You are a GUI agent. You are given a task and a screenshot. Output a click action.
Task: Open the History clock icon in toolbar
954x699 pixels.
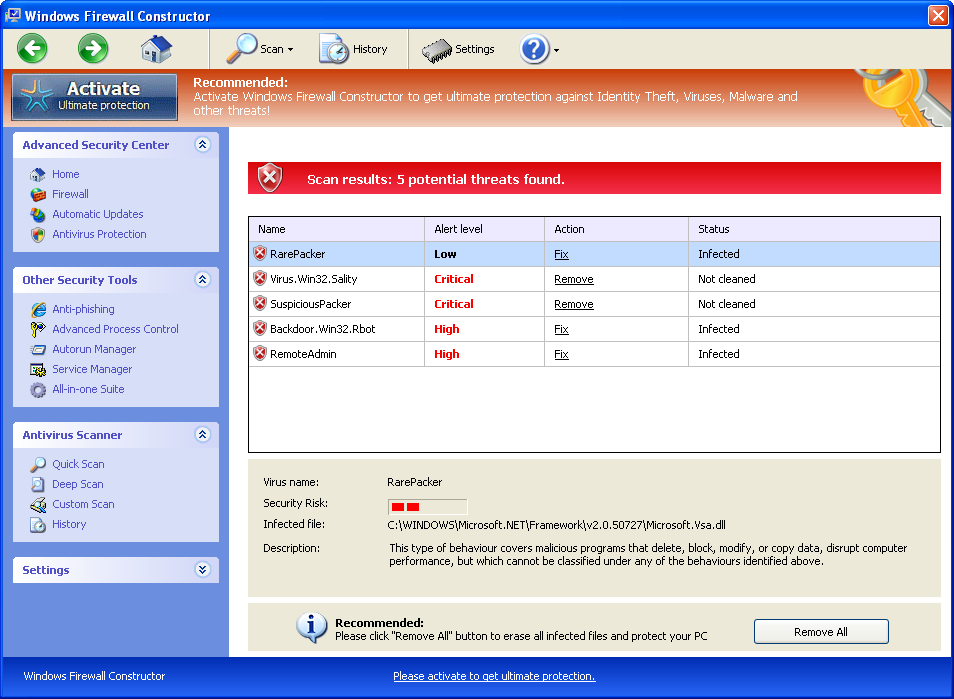point(333,49)
